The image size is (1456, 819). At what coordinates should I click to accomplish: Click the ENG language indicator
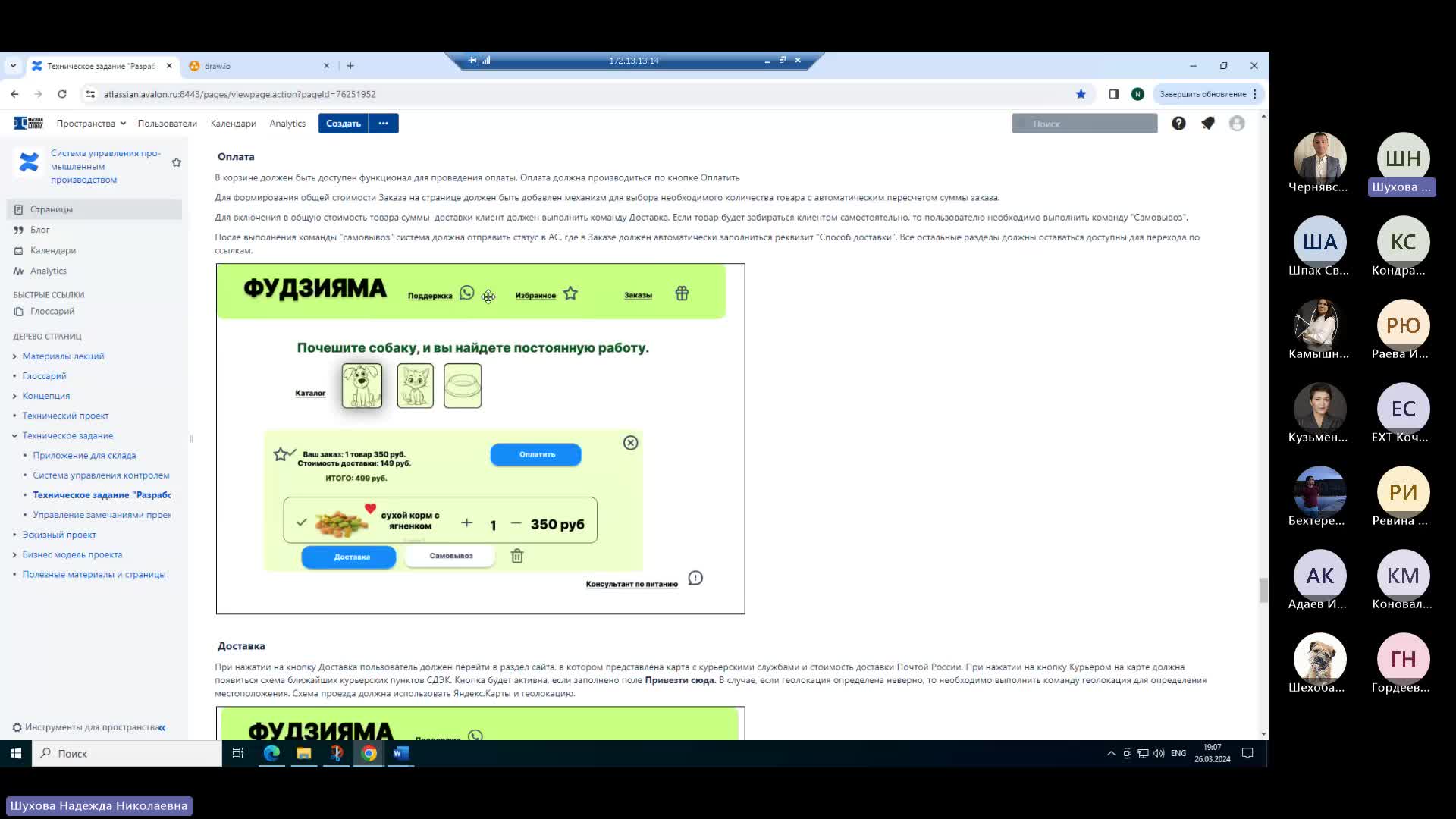[x=1178, y=753]
